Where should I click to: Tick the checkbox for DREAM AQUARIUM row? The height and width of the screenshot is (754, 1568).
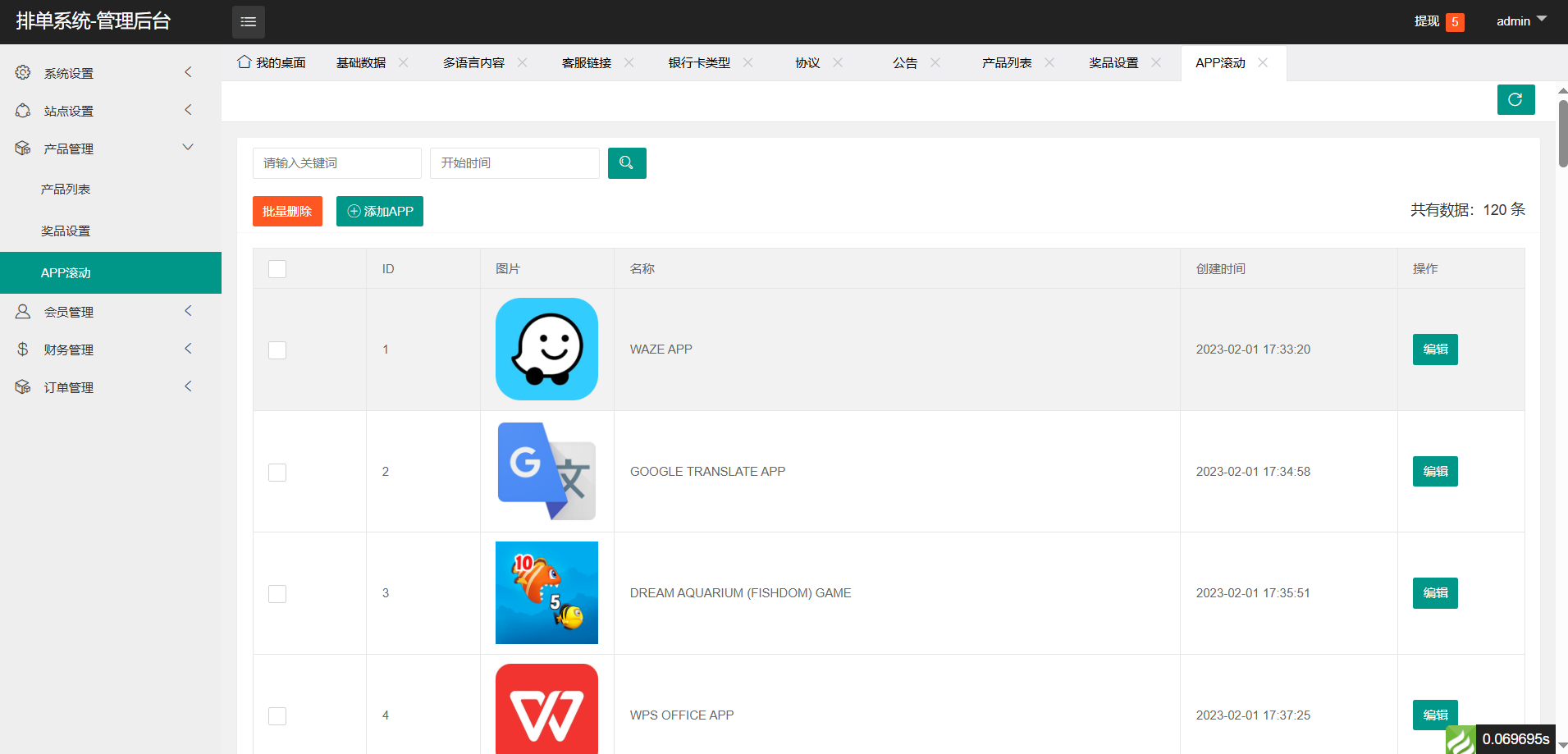coord(277,594)
